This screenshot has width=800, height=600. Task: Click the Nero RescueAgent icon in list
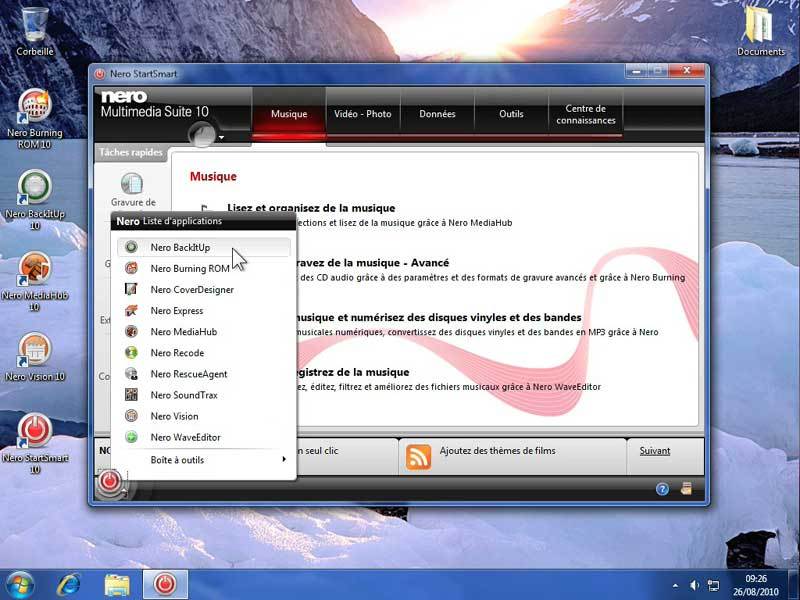tap(131, 373)
